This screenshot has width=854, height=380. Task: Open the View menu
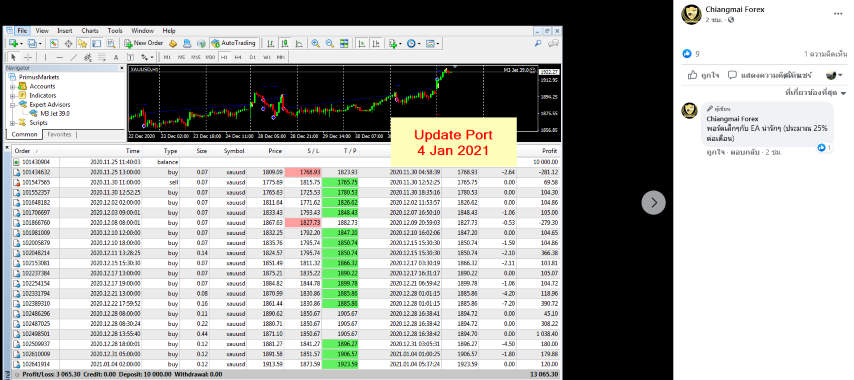pyautogui.click(x=42, y=31)
